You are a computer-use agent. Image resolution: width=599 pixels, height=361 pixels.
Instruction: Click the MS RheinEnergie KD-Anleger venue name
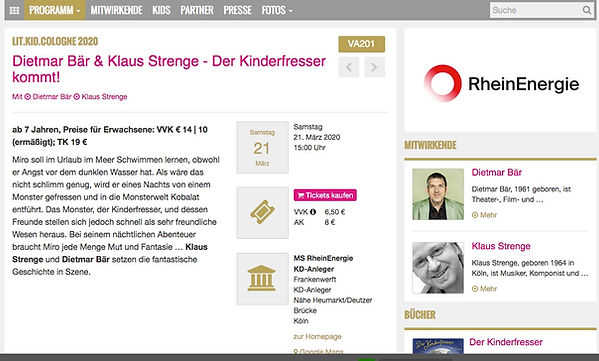point(323,264)
